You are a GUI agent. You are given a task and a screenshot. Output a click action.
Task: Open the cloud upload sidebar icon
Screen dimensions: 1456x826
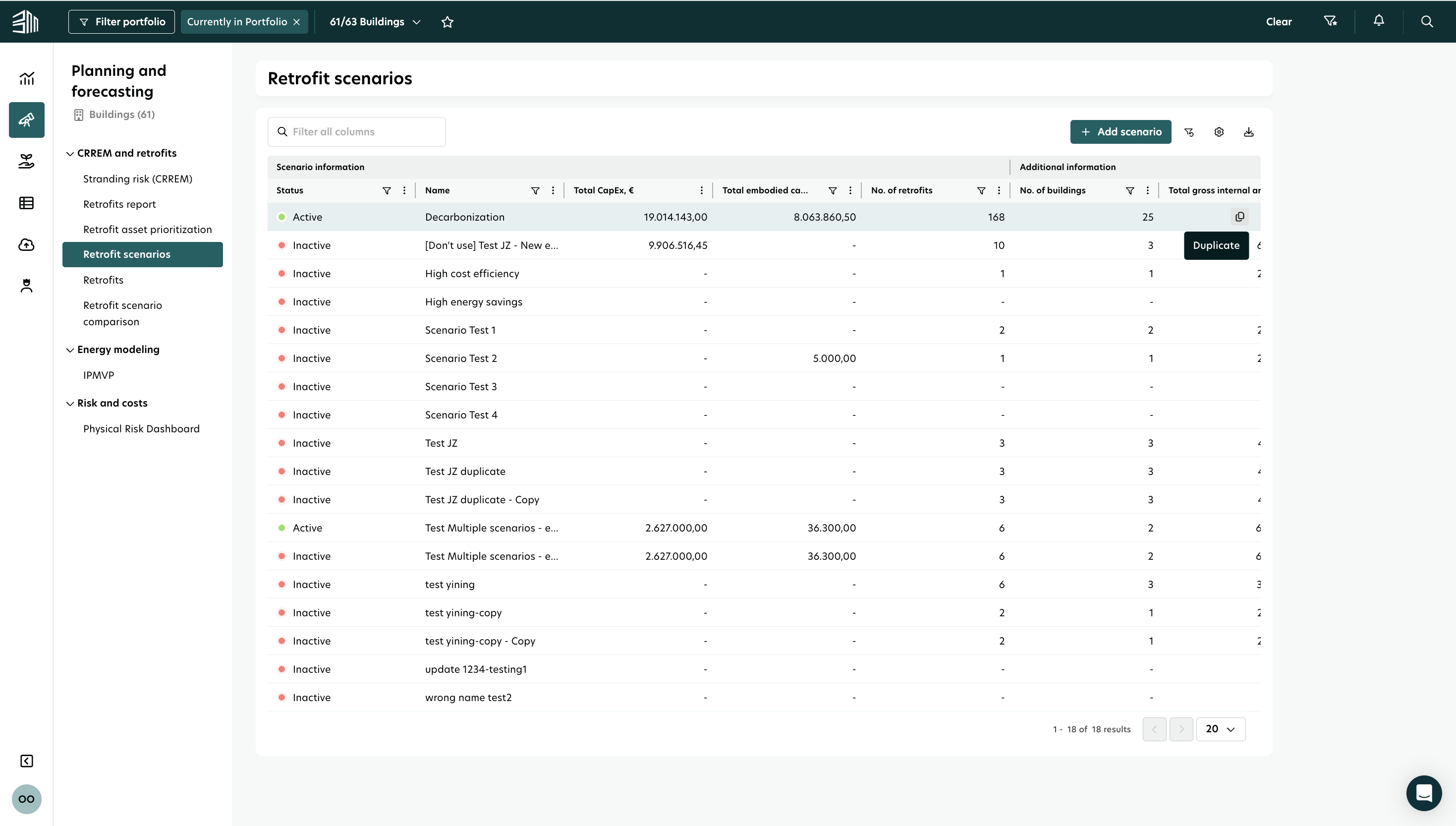click(x=26, y=244)
